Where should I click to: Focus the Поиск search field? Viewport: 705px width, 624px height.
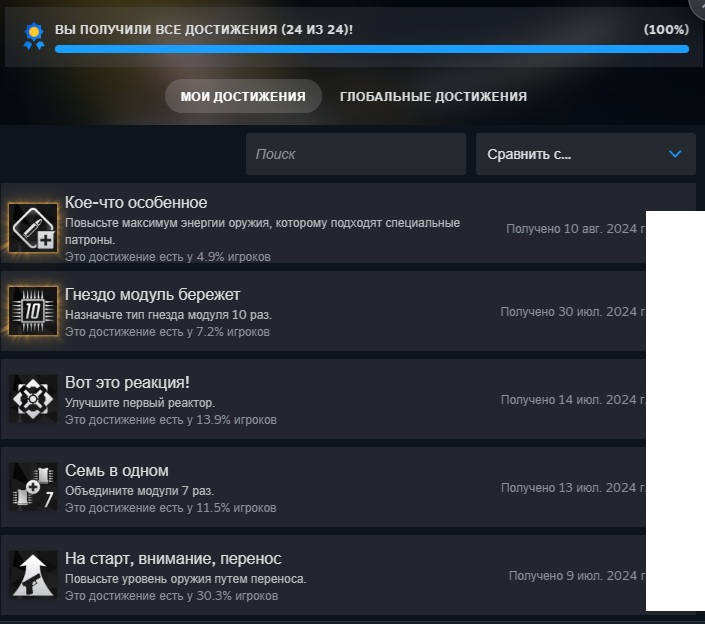pos(356,154)
